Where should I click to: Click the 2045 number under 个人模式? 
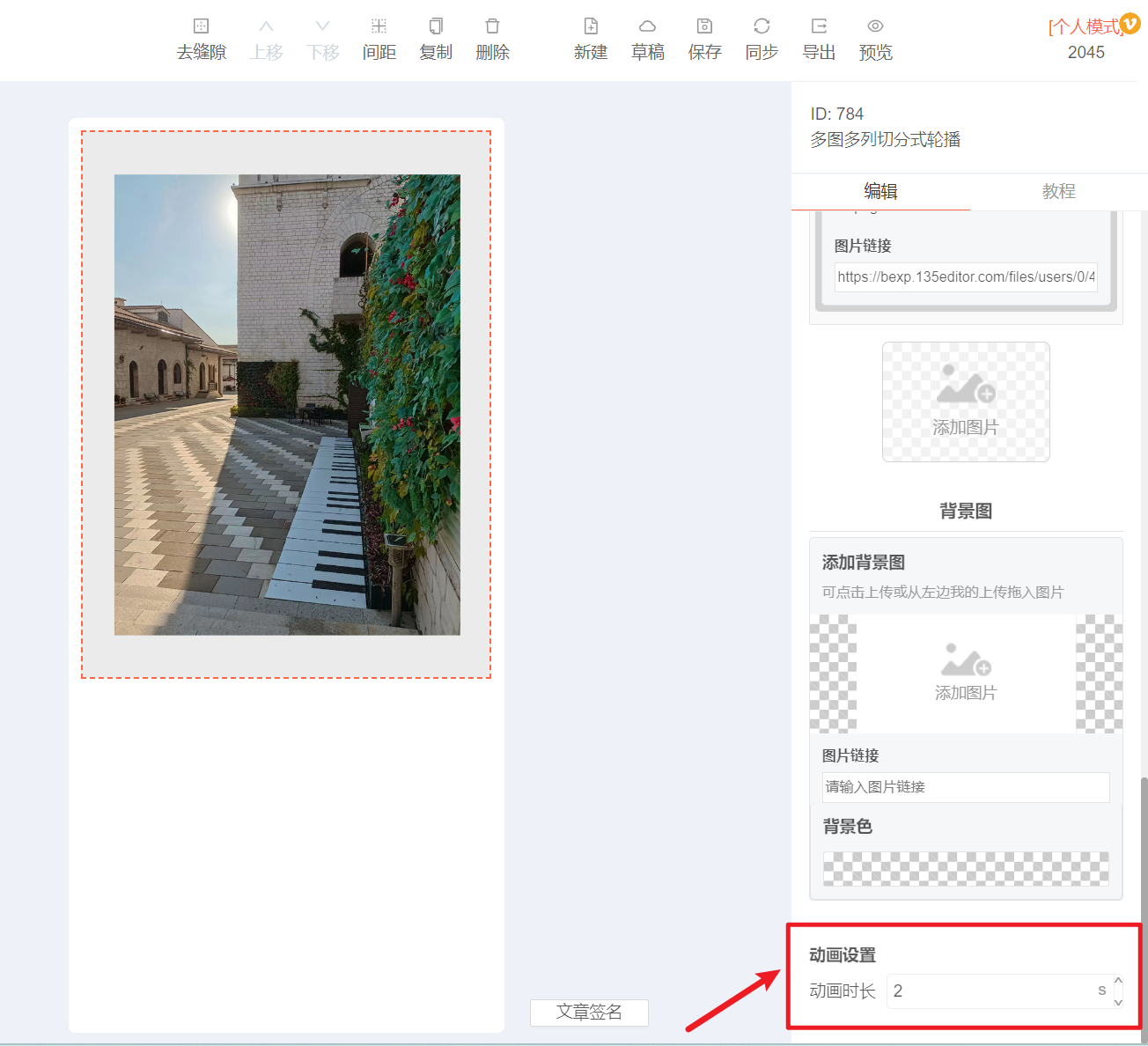coord(1085,52)
